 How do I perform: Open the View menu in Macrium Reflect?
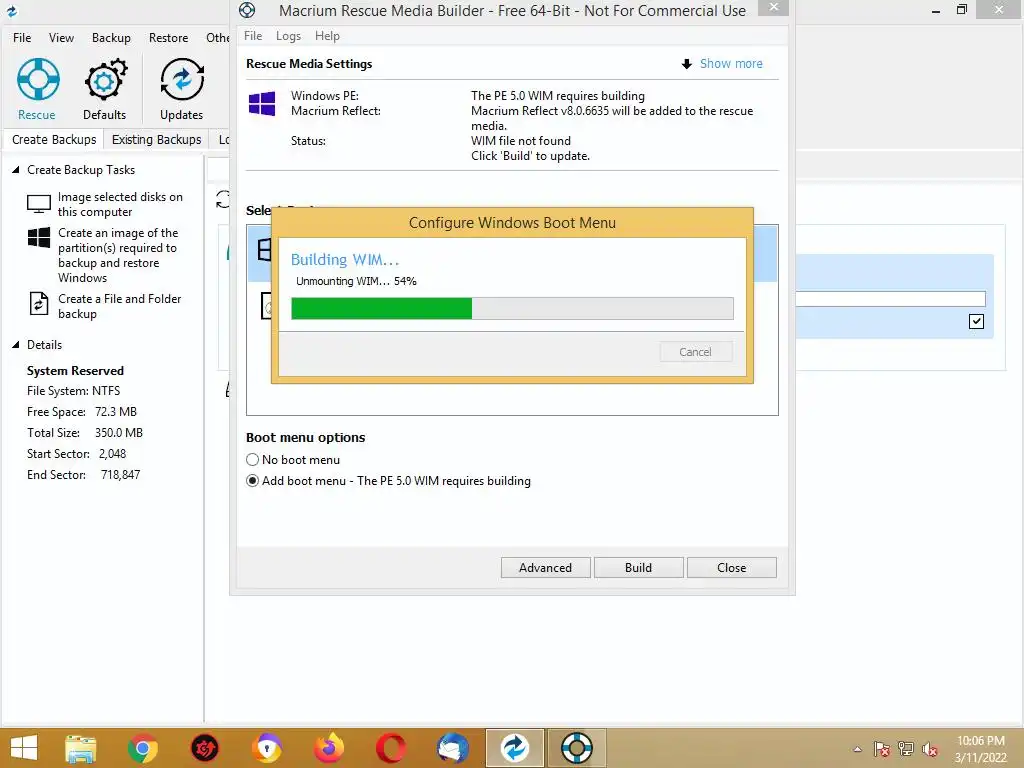click(x=61, y=38)
